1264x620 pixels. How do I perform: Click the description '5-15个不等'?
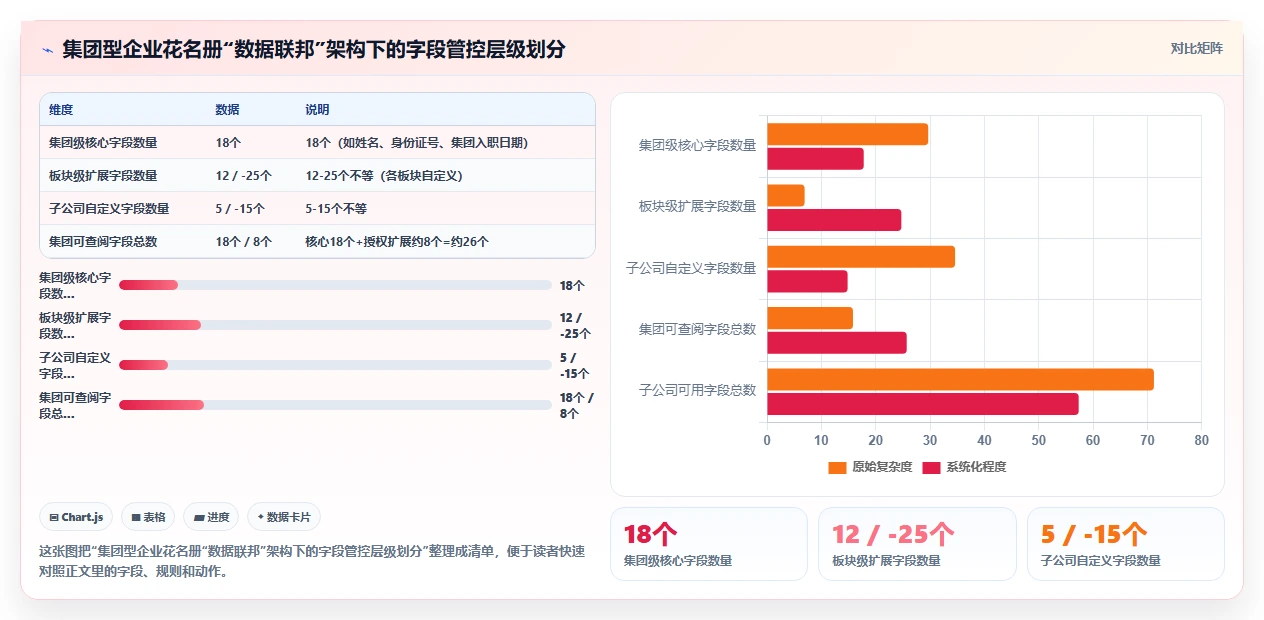coord(336,208)
